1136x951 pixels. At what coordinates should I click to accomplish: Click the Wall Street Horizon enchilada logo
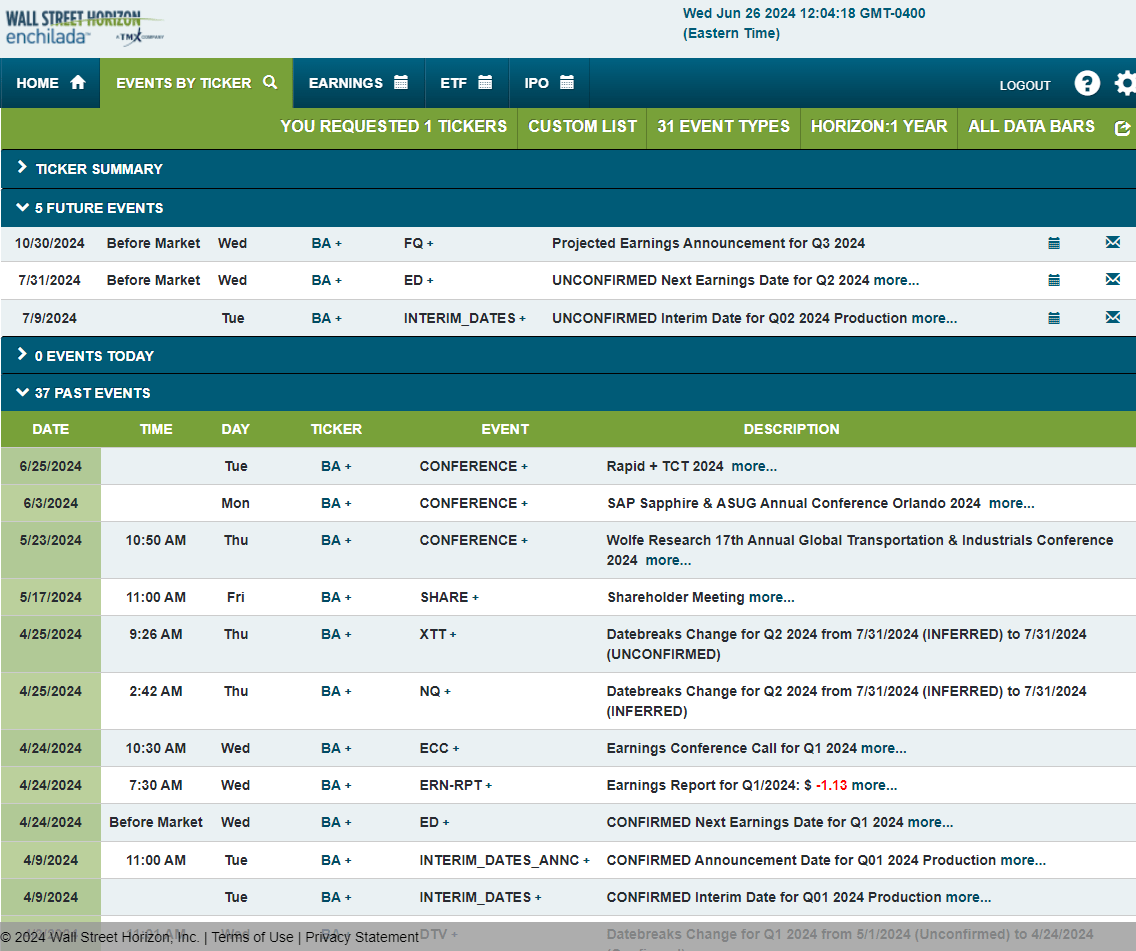[84, 28]
